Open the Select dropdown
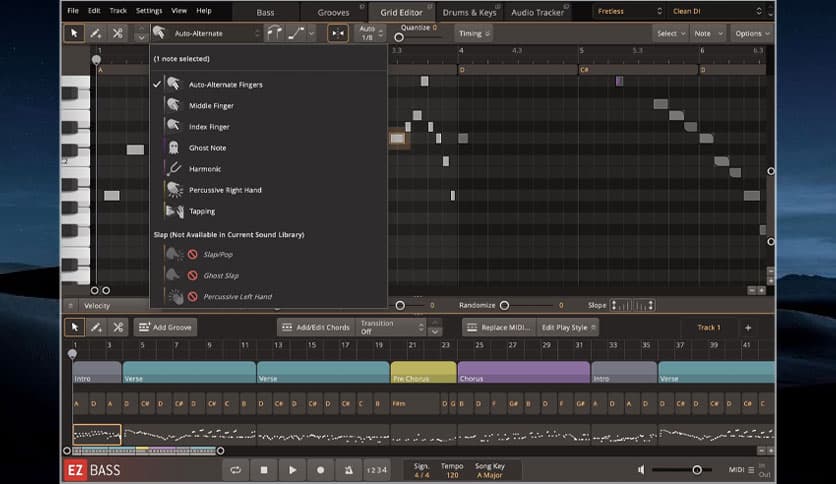This screenshot has height=484, width=836. coord(670,33)
